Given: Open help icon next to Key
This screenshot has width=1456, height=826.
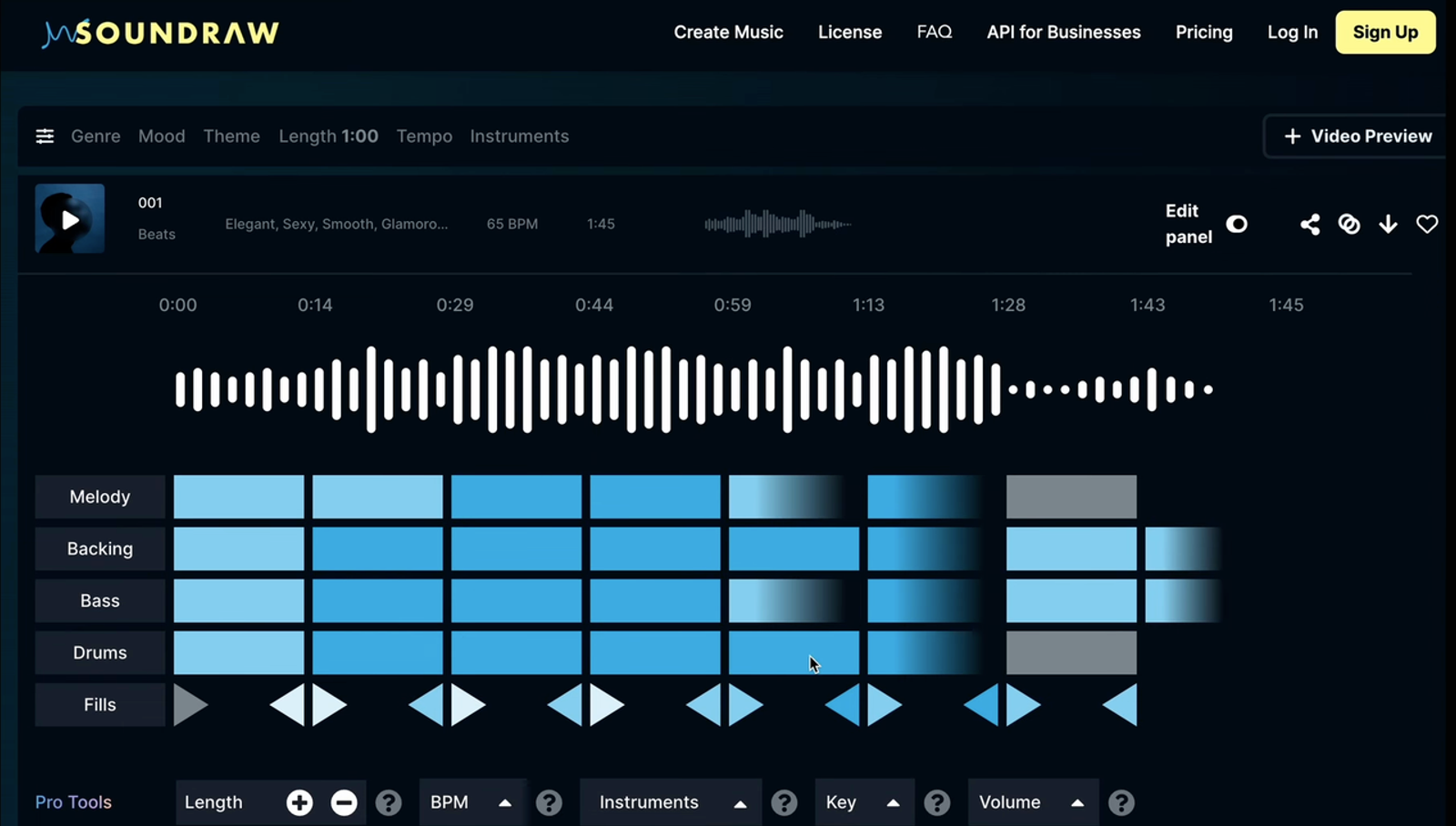Looking at the screenshot, I should (937, 802).
